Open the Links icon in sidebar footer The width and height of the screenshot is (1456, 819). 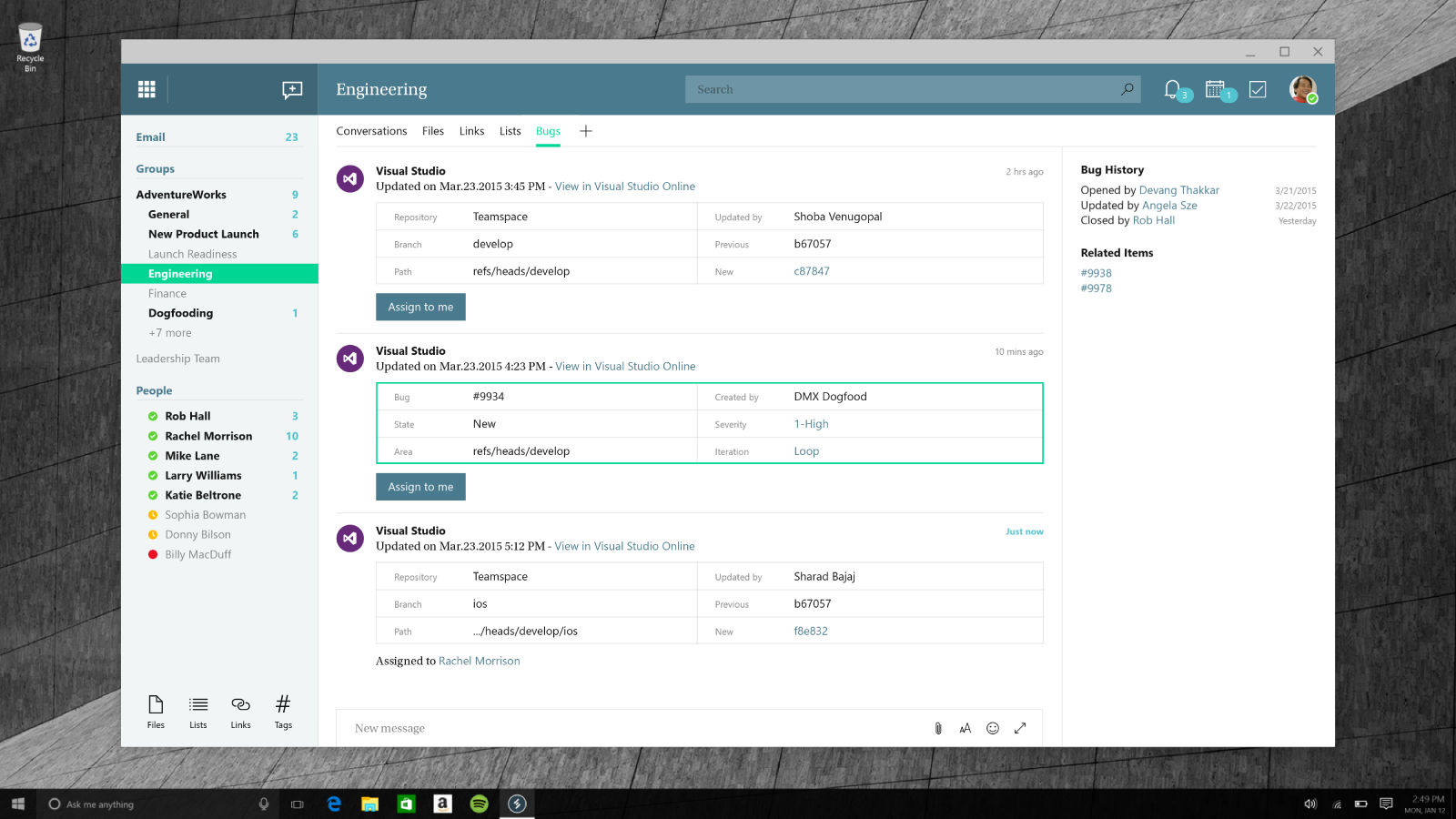point(240,711)
